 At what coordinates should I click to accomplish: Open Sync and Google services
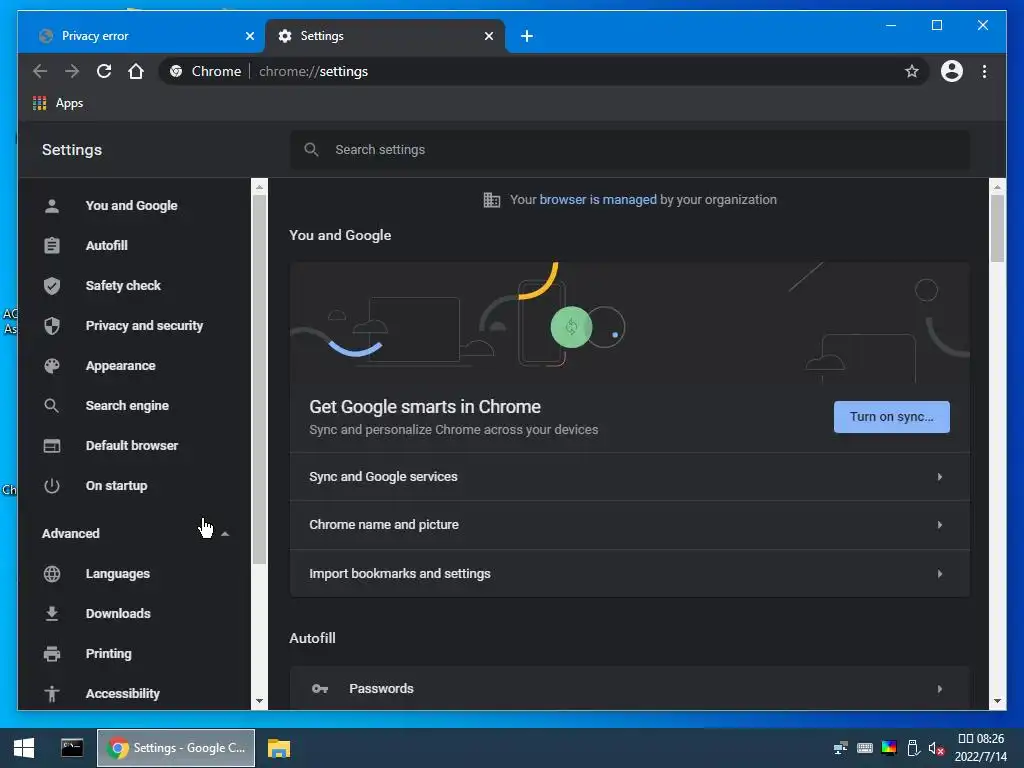click(630, 477)
